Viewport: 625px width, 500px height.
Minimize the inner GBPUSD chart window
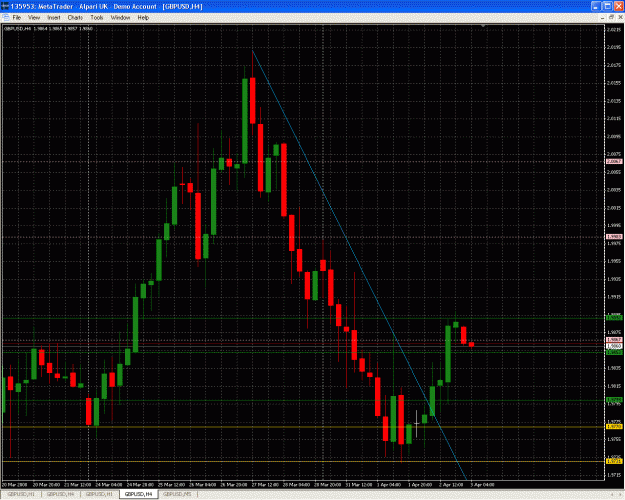click(x=603, y=18)
